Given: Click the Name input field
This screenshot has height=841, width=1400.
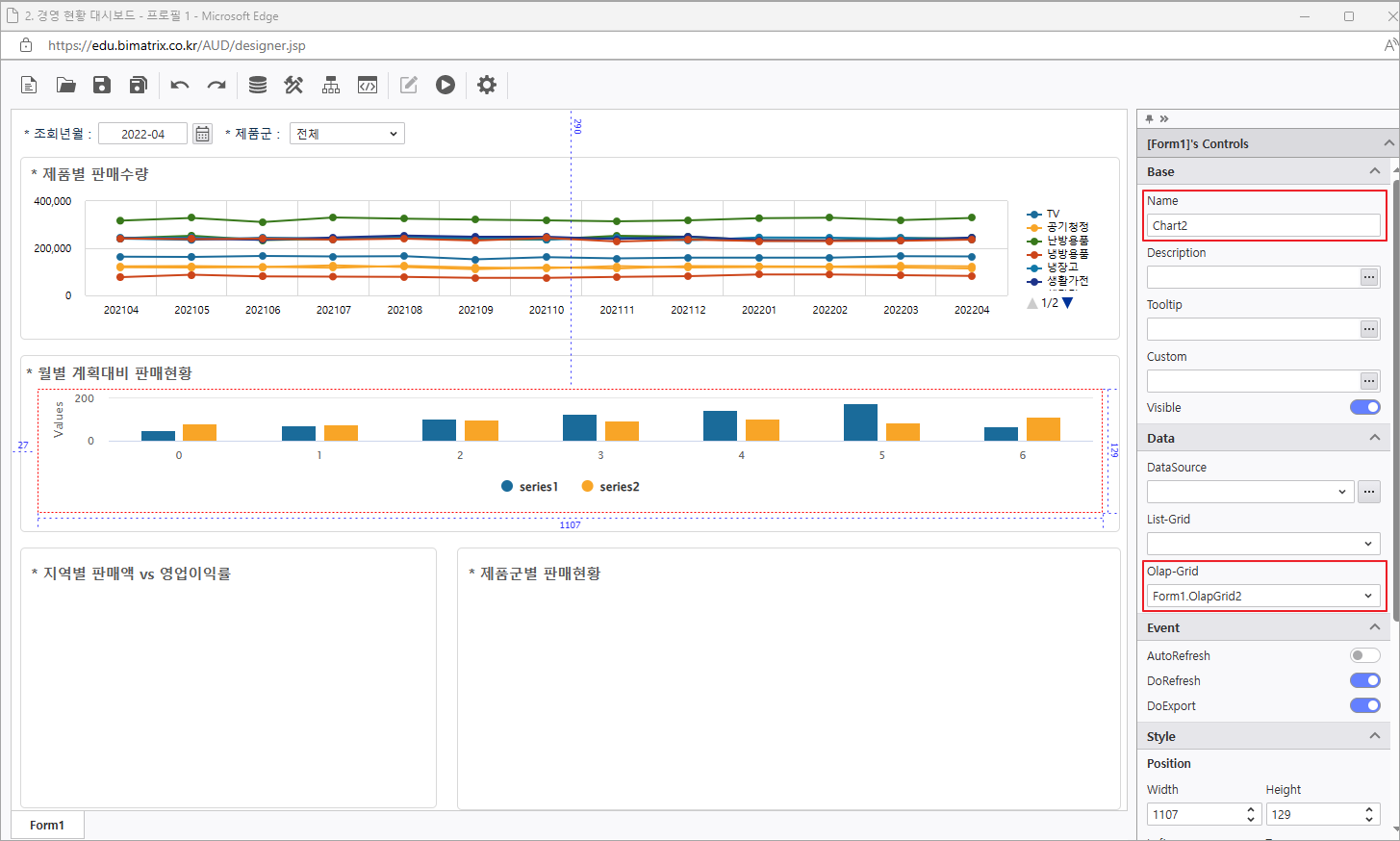Looking at the screenshot, I should [x=1263, y=225].
